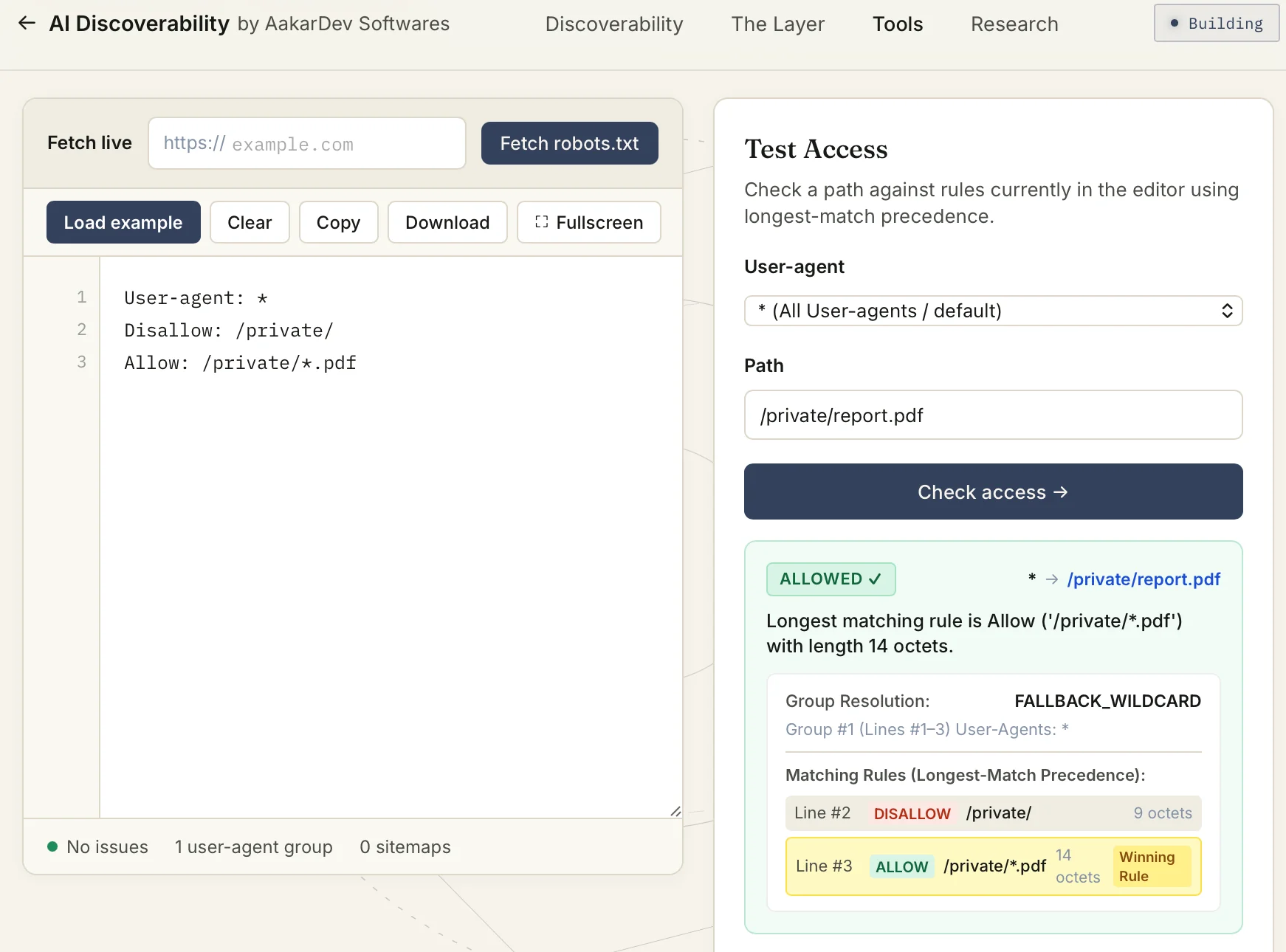The image size is (1286, 952).
Task: Open editor in Fullscreen mode
Action: tap(588, 222)
